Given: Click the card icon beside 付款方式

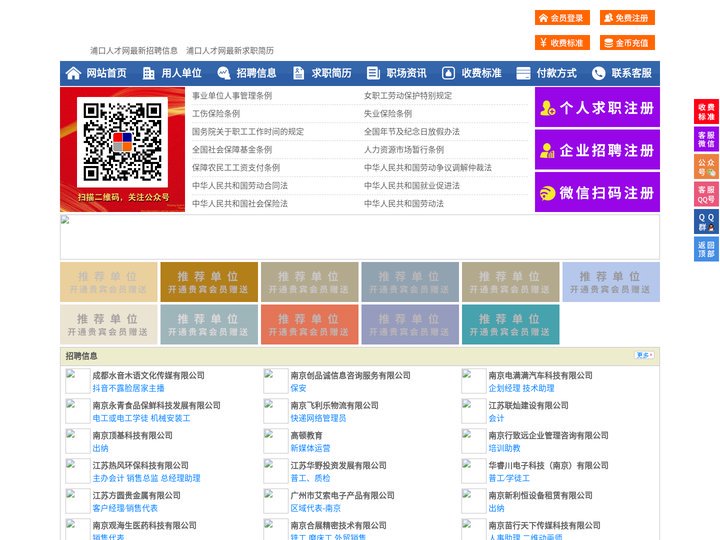Looking at the screenshot, I should pyautogui.click(x=523, y=73).
